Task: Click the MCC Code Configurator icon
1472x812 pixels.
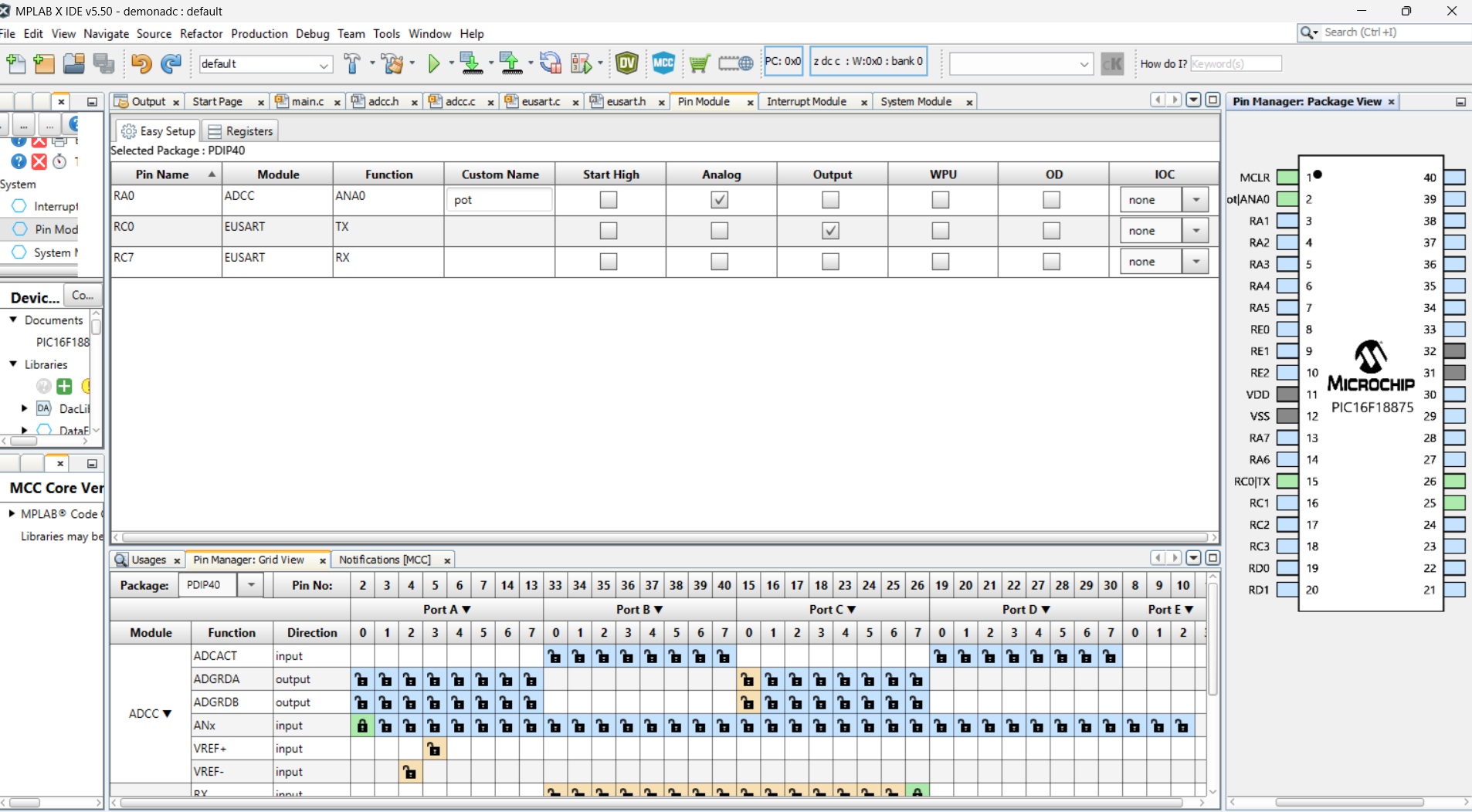Action: coord(663,63)
